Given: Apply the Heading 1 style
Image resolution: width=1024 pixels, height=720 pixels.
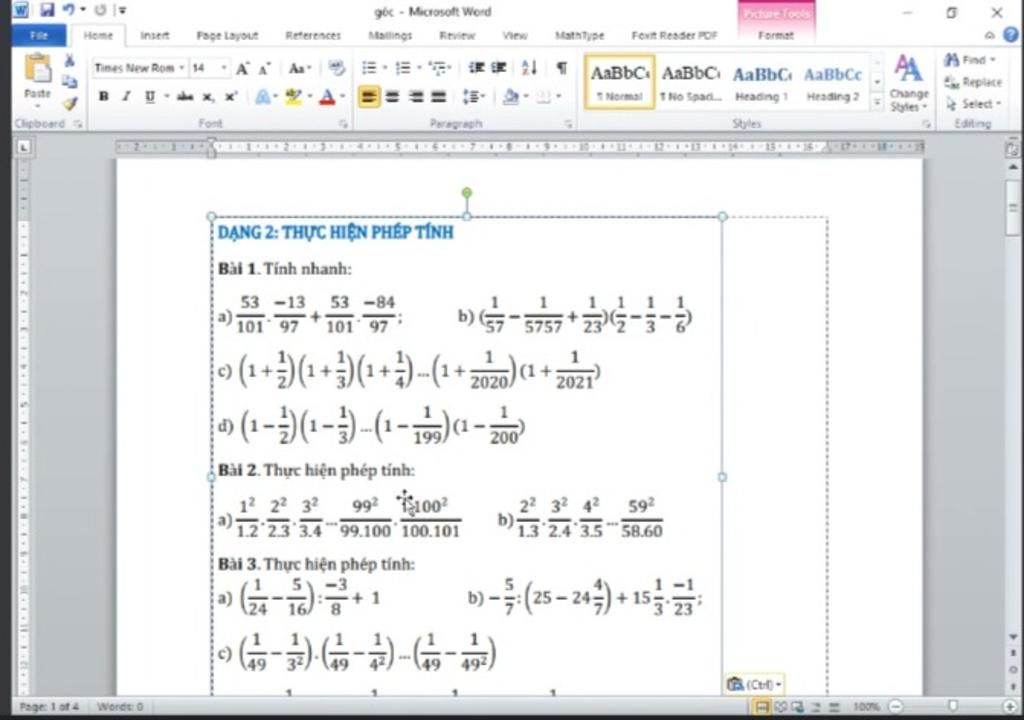Looking at the screenshot, I should click(x=761, y=82).
